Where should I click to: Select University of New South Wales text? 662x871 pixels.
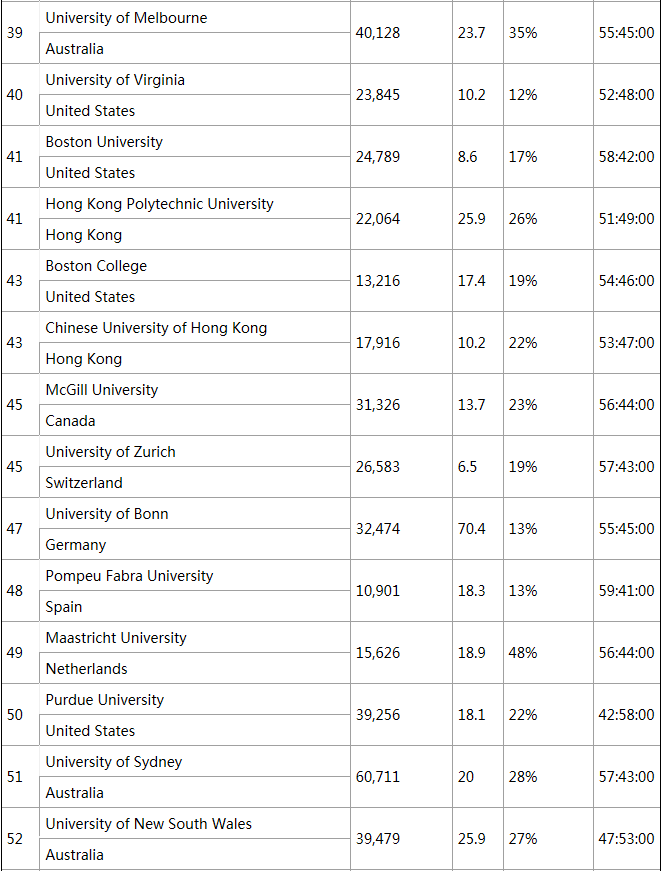[148, 824]
